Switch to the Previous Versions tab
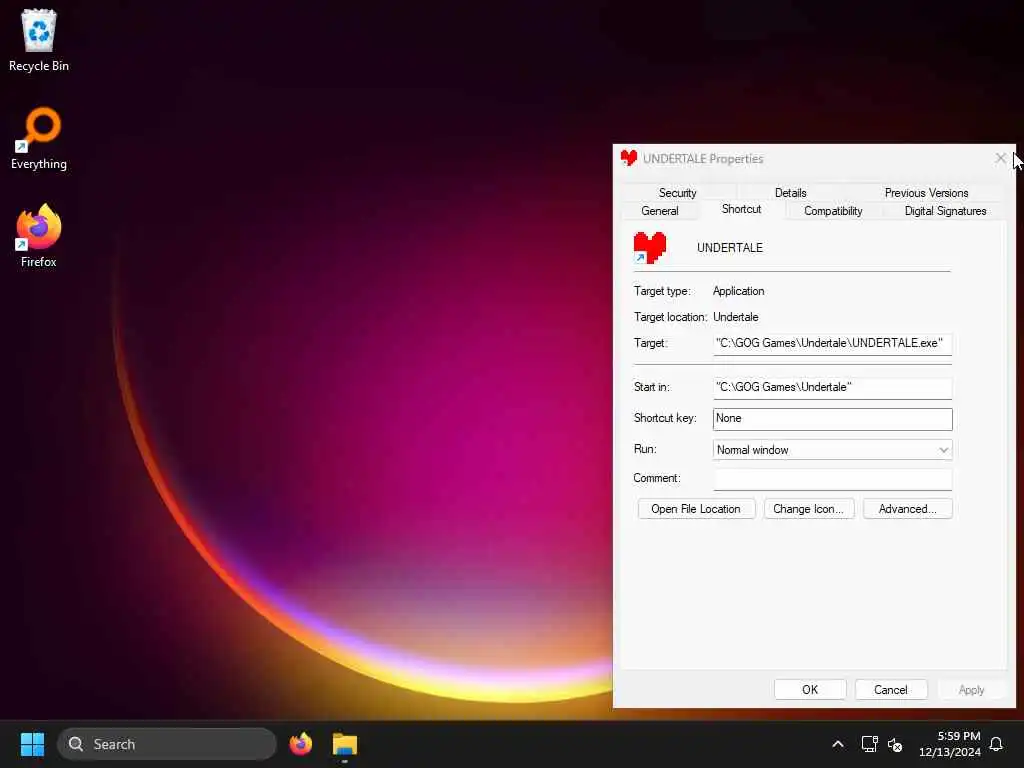The height and width of the screenshot is (768, 1024). point(926,193)
